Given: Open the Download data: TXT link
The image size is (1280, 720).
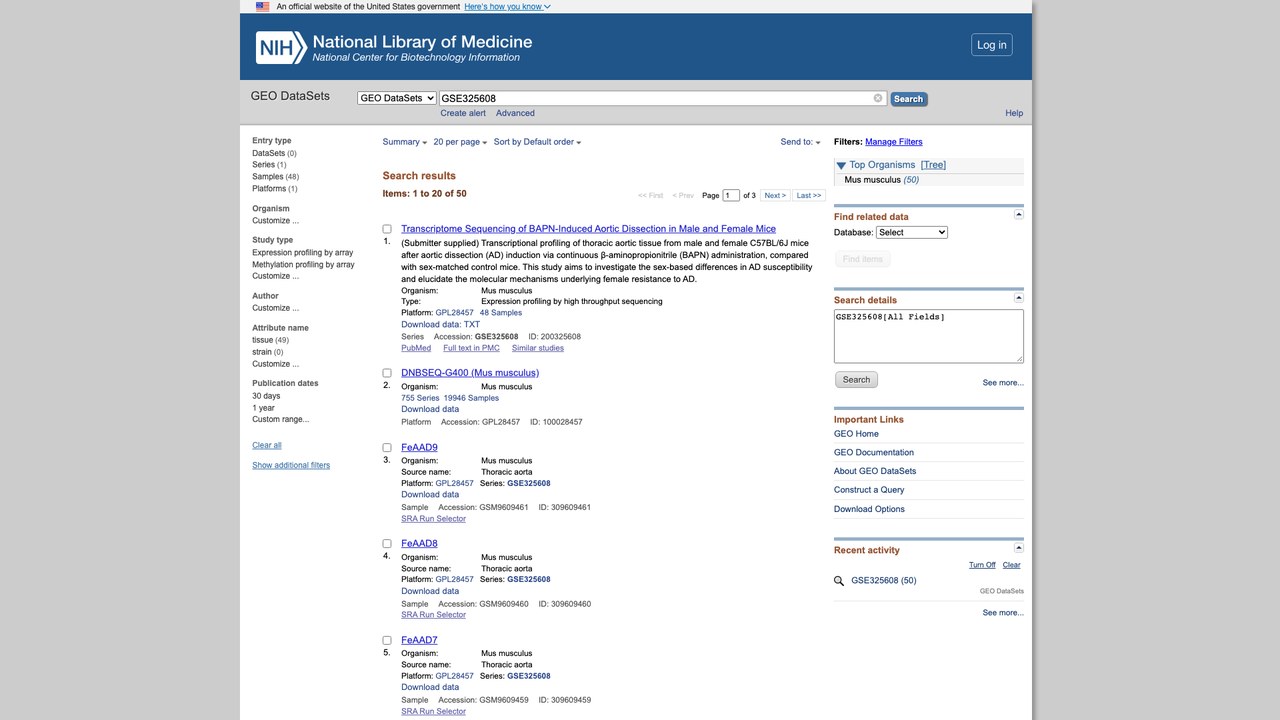Looking at the screenshot, I should point(441,325).
